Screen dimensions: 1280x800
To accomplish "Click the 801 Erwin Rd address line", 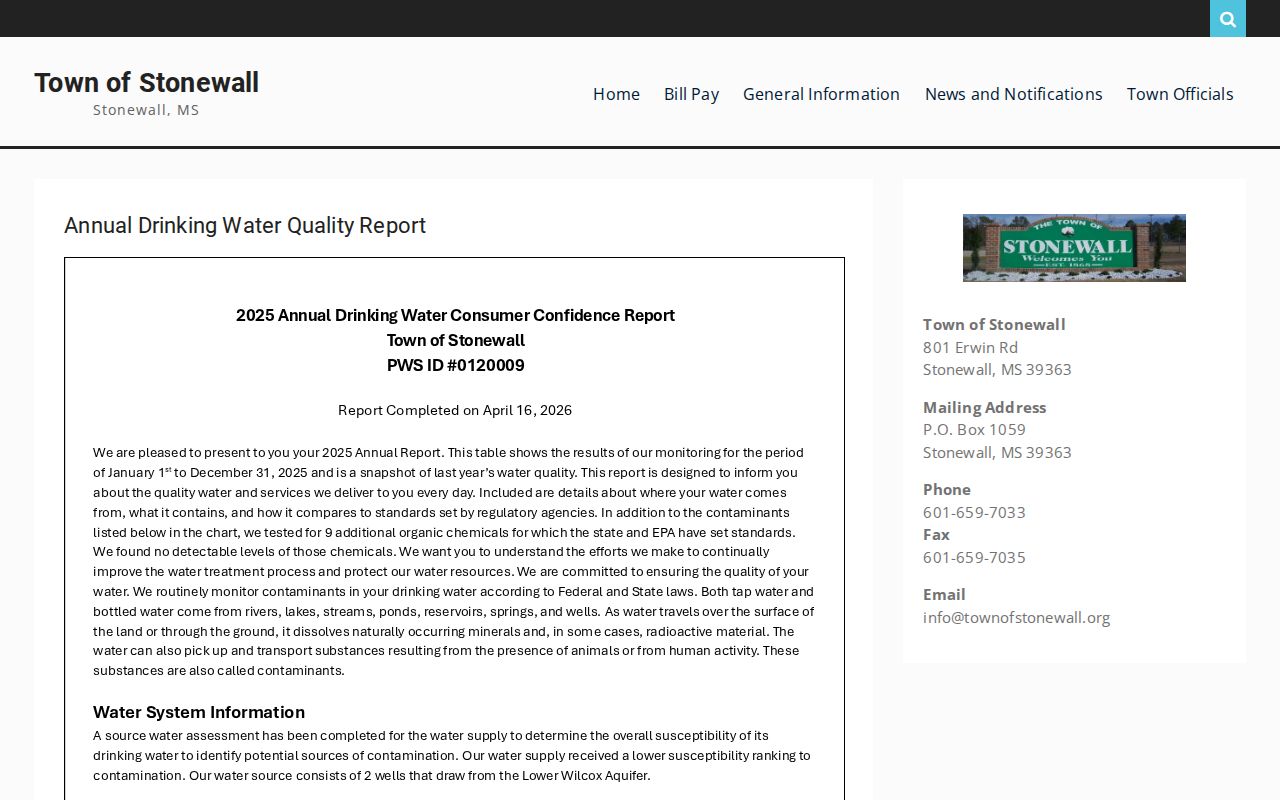I will pos(970,347).
